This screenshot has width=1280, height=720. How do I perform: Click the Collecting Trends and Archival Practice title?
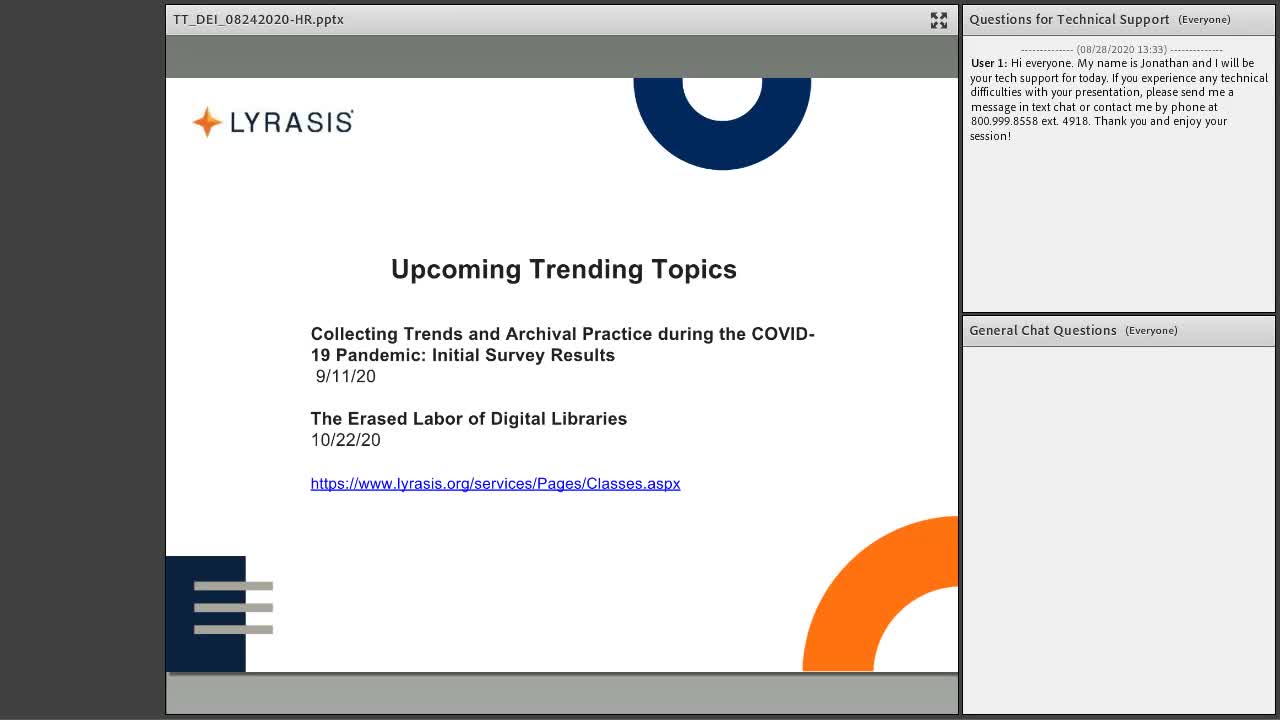click(x=563, y=344)
